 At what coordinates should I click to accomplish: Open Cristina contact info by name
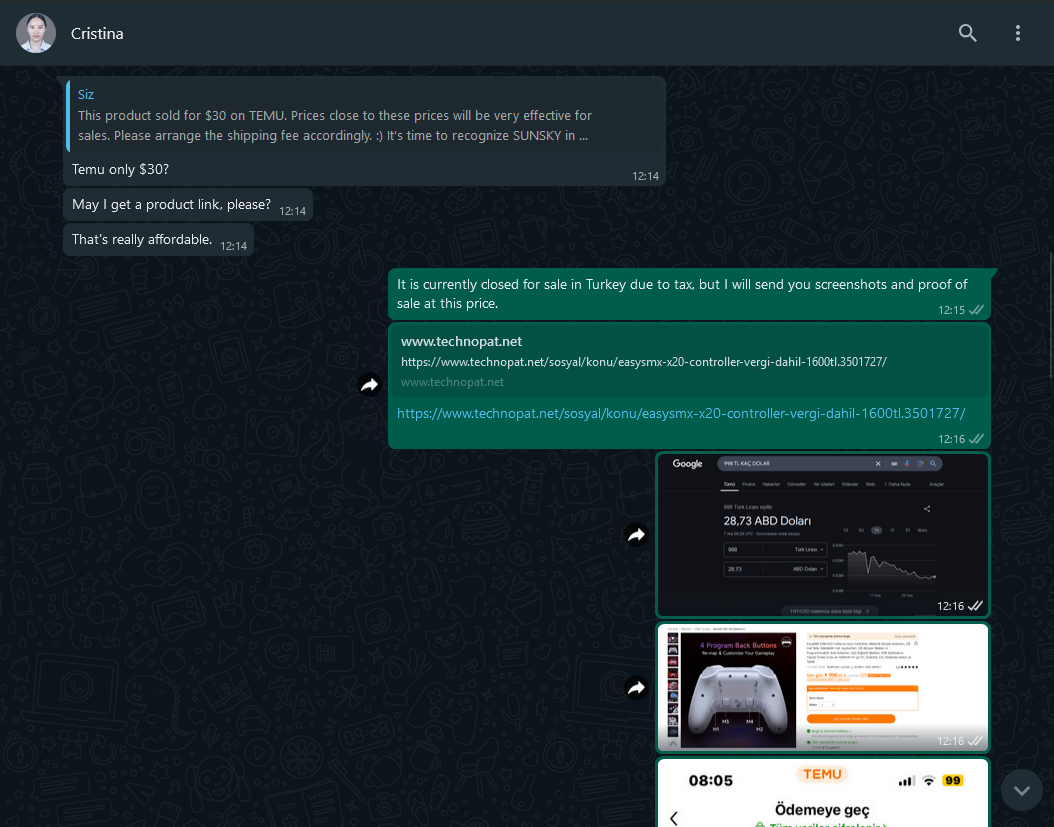(97, 34)
